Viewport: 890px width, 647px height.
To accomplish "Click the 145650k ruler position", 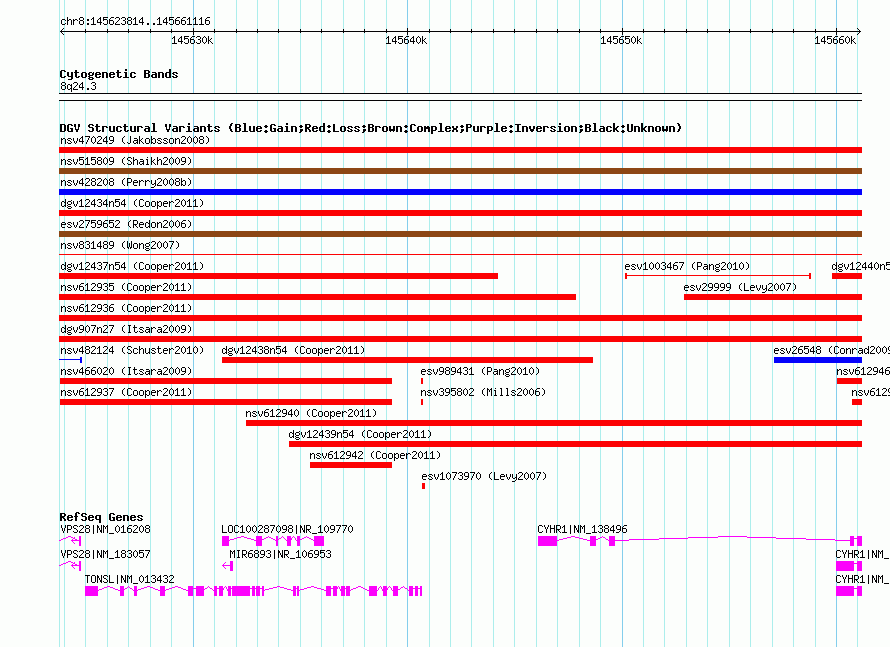I will point(622,40).
